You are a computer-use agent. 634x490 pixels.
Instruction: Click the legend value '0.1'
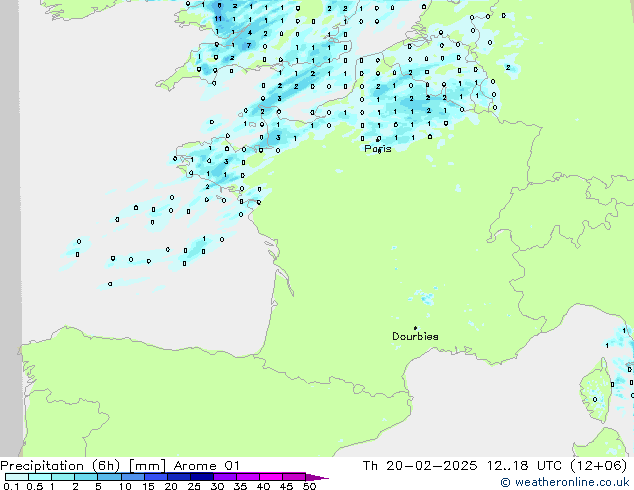(11, 486)
